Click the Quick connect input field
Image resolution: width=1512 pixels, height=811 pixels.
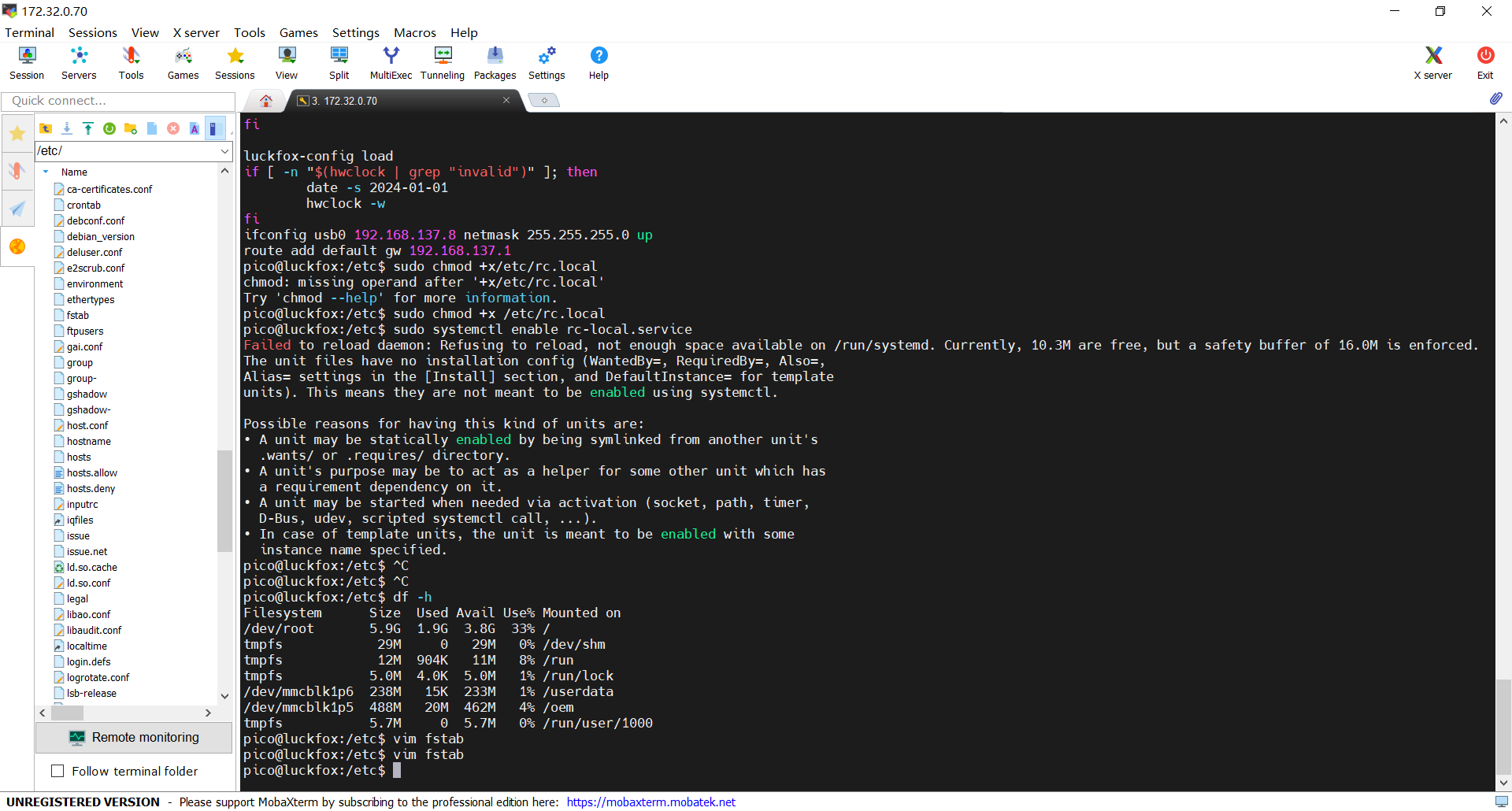[118, 101]
